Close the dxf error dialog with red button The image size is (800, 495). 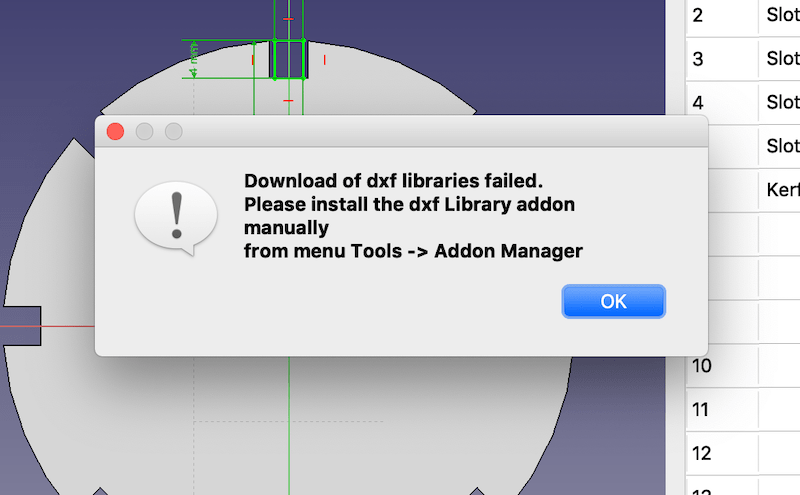tap(115, 132)
